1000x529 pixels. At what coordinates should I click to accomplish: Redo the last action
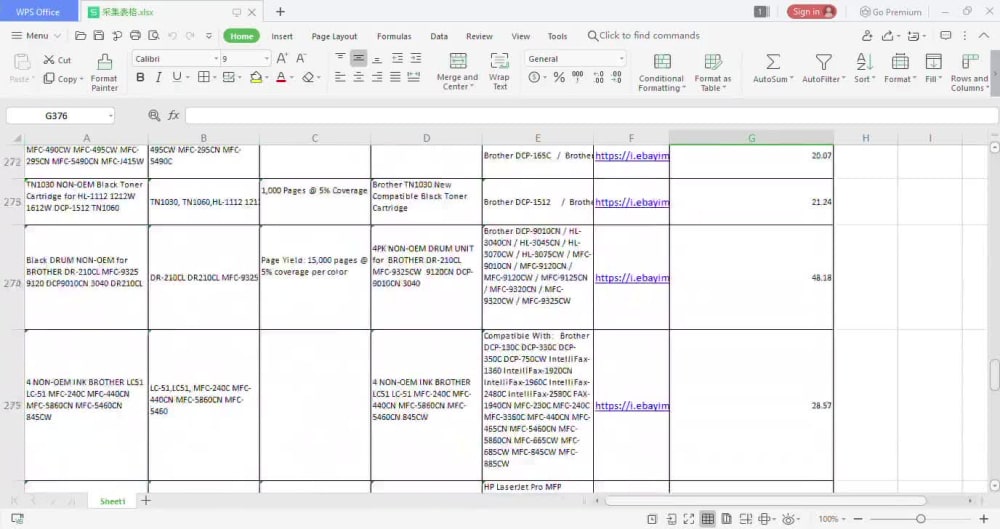tap(190, 36)
